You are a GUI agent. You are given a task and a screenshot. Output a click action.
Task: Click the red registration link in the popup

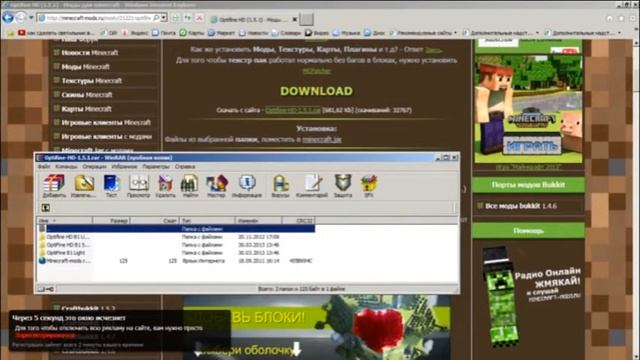46,335
